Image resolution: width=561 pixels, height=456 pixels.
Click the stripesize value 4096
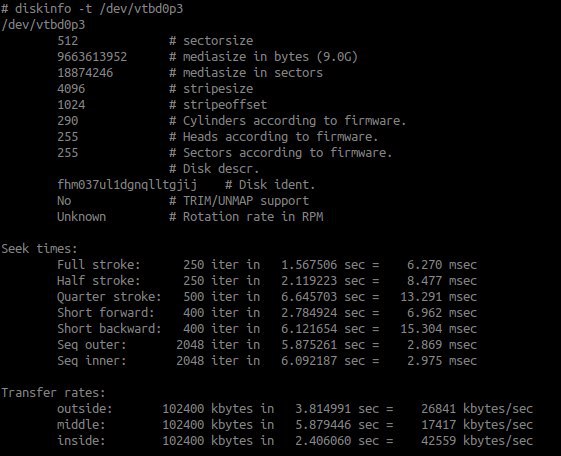click(x=71, y=88)
